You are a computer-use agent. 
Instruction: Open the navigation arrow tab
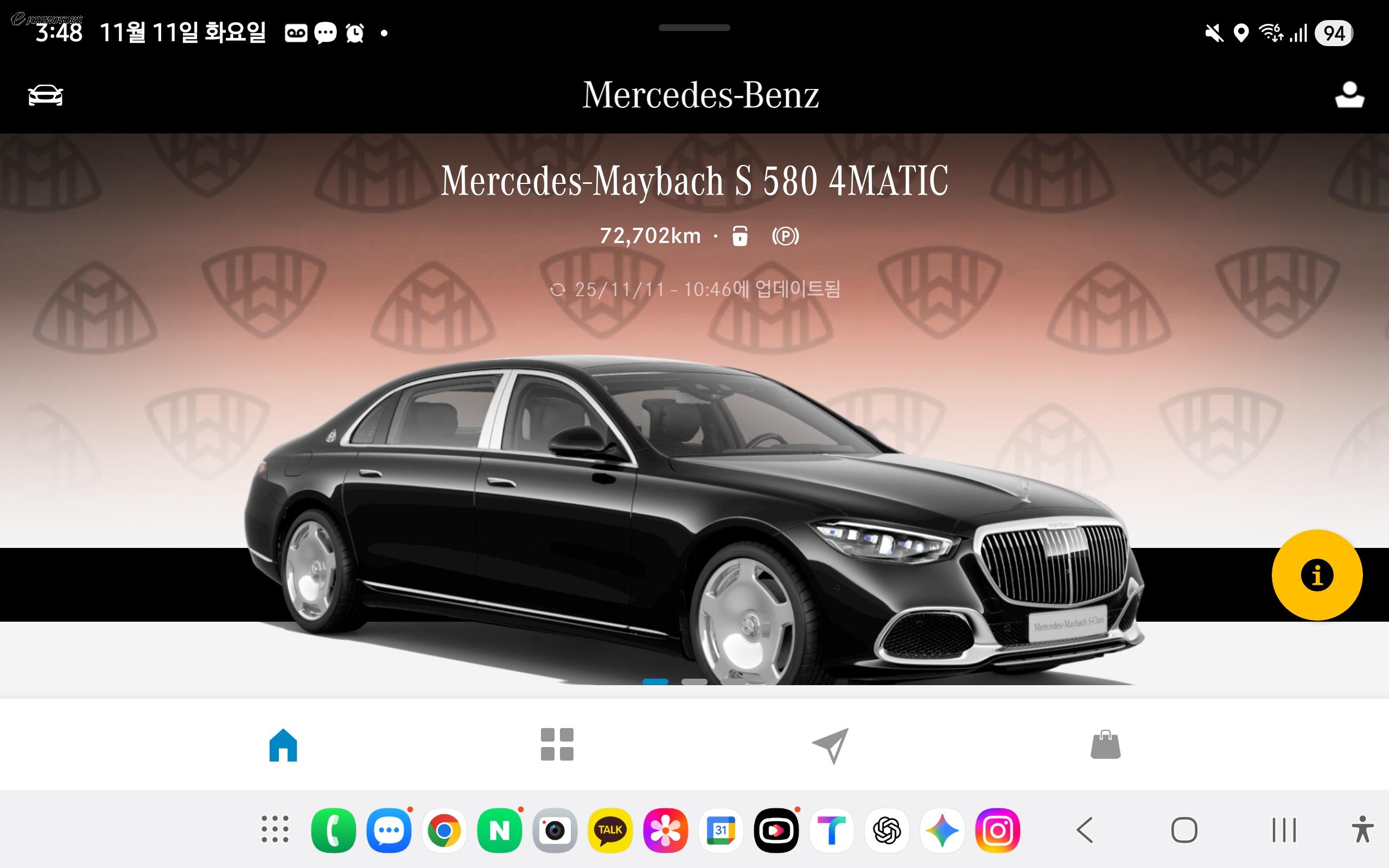click(830, 745)
